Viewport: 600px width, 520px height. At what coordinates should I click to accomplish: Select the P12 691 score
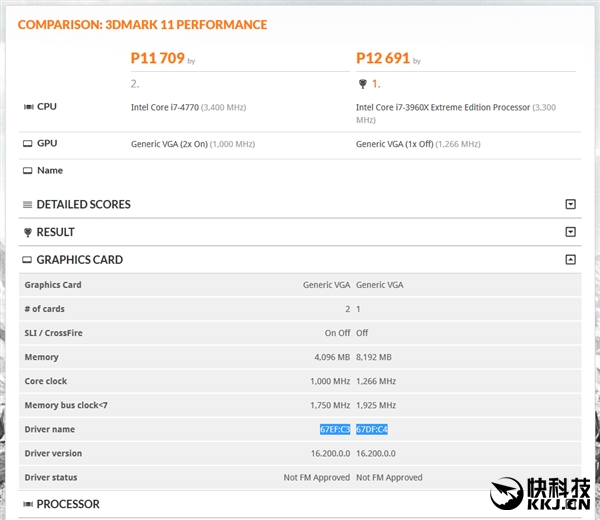[x=383, y=58]
